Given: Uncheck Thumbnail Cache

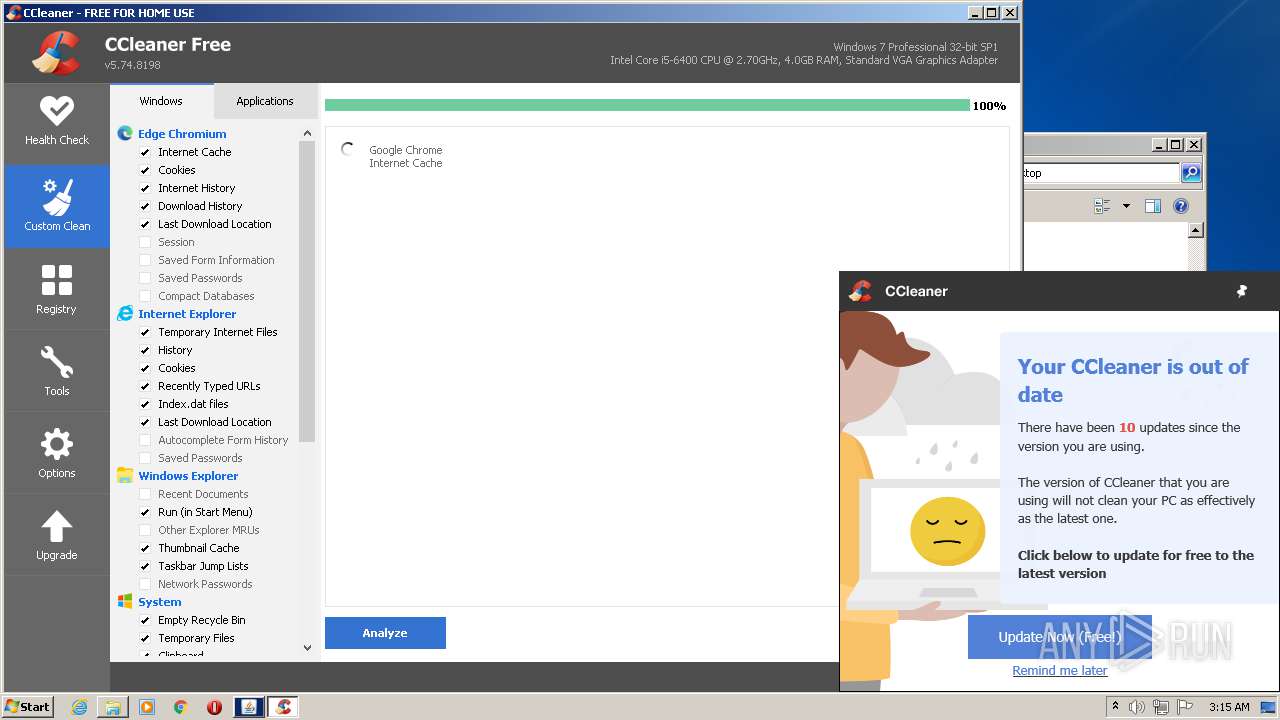Looking at the screenshot, I should click(x=145, y=548).
